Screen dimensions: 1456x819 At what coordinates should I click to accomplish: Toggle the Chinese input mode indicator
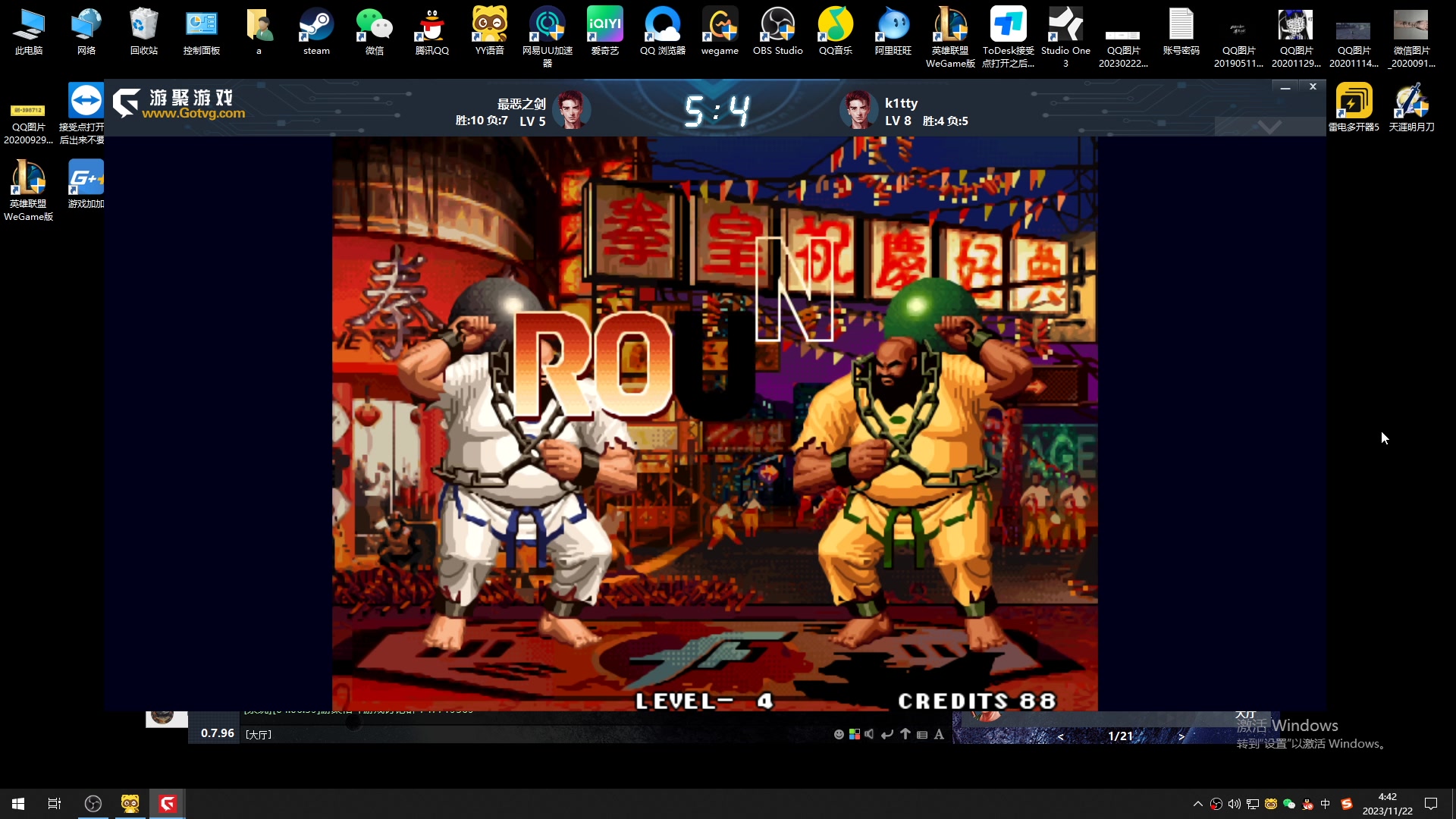[x=1326, y=804]
